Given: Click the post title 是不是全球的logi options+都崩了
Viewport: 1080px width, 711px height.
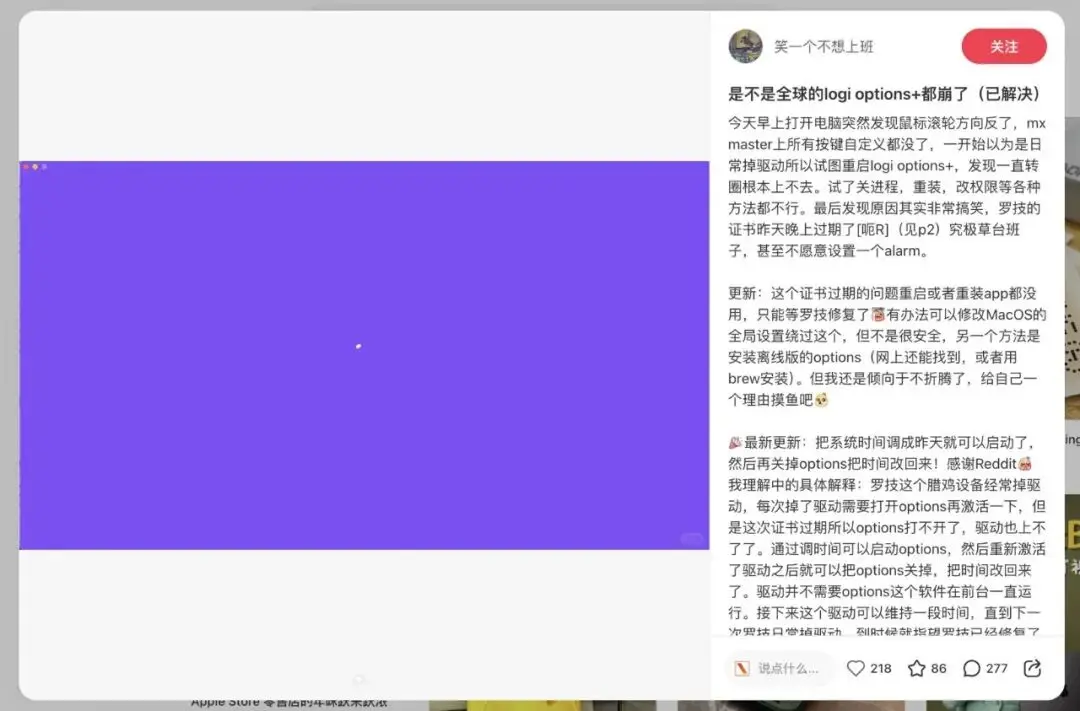Looking at the screenshot, I should [885, 94].
